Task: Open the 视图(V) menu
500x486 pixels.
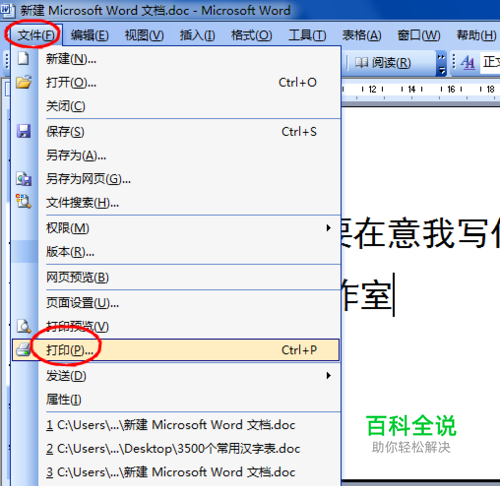Action: [144, 35]
